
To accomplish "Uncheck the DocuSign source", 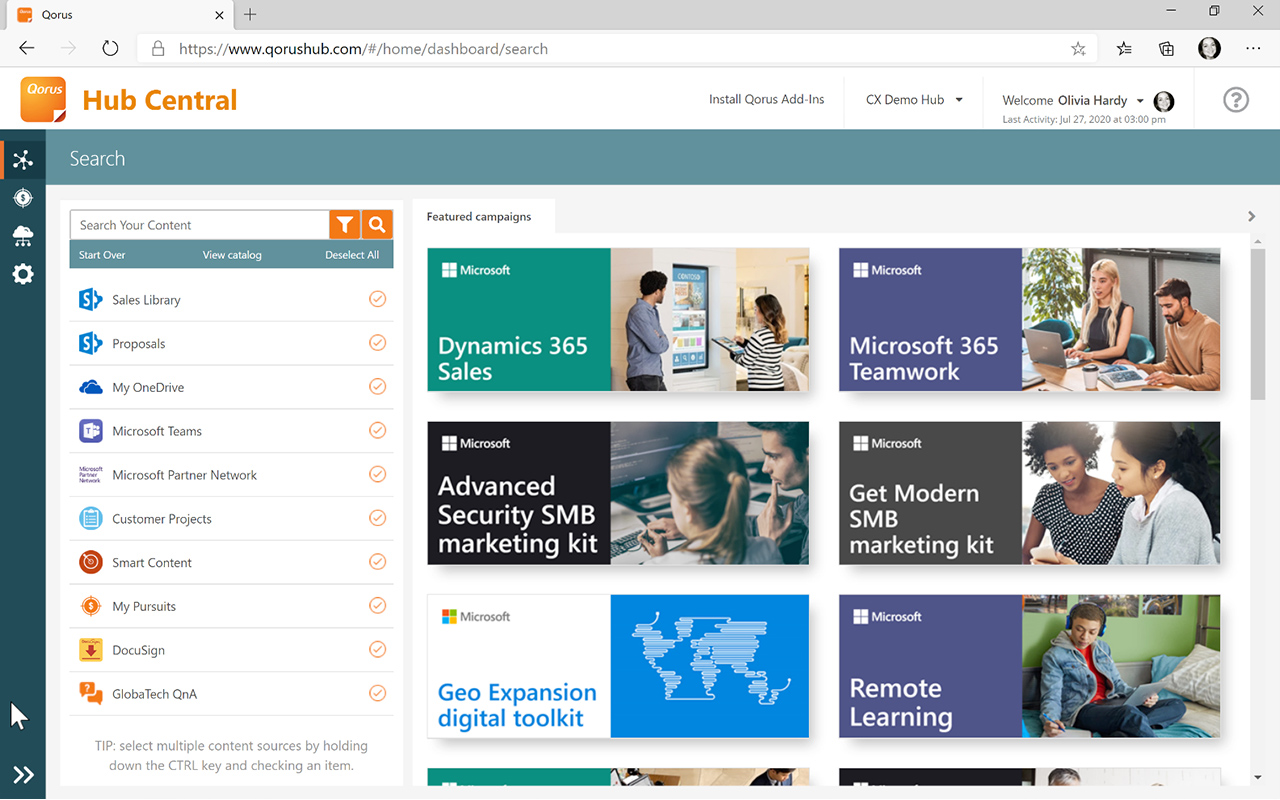I will click(x=377, y=650).
